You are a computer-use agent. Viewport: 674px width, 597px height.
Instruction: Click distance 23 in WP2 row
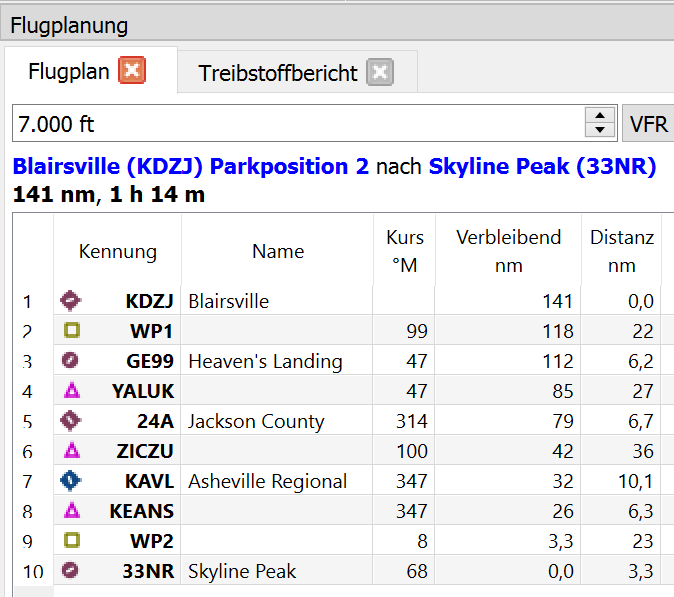point(621,541)
